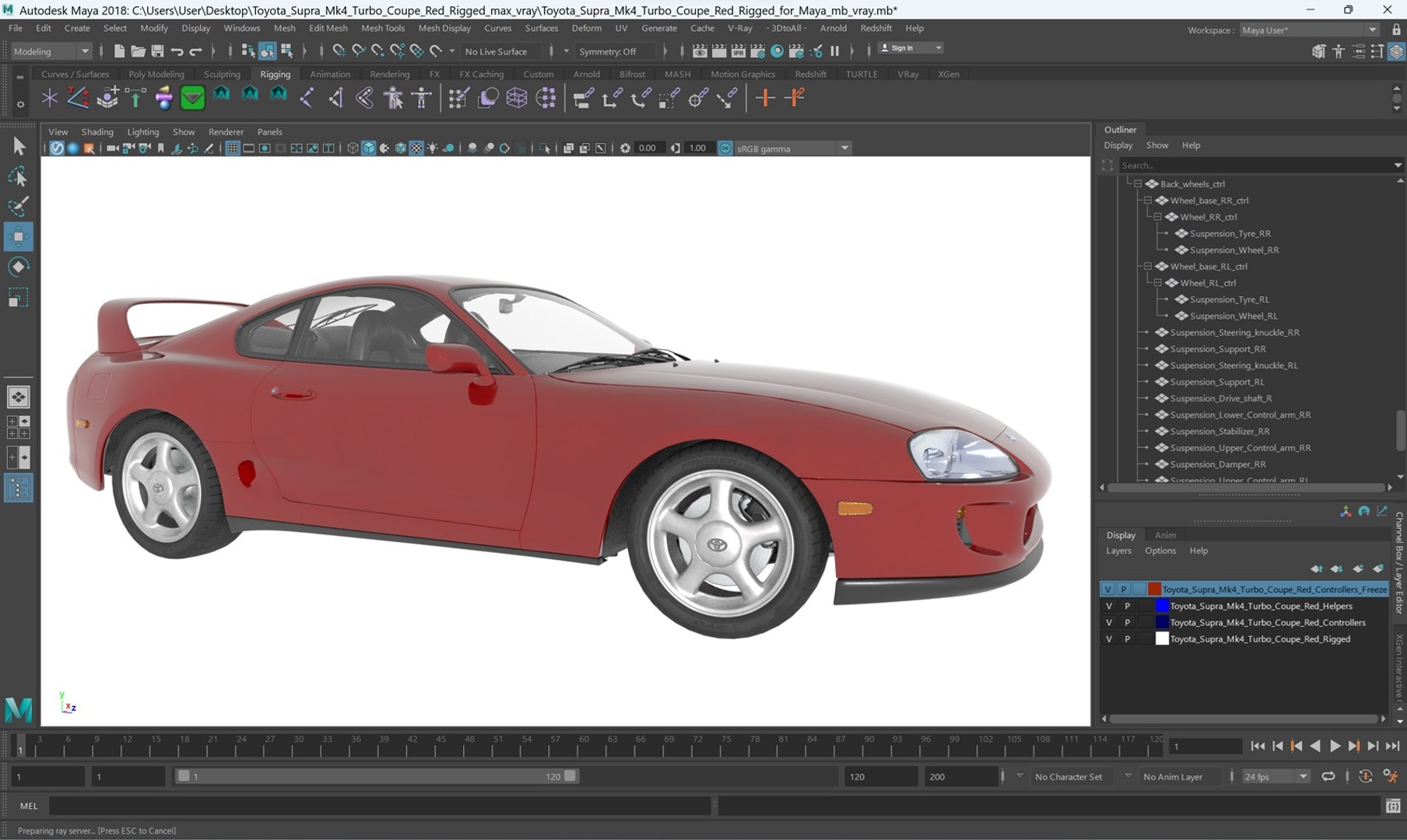1407x840 pixels.
Task: Play the animation forward
Action: (x=1335, y=746)
